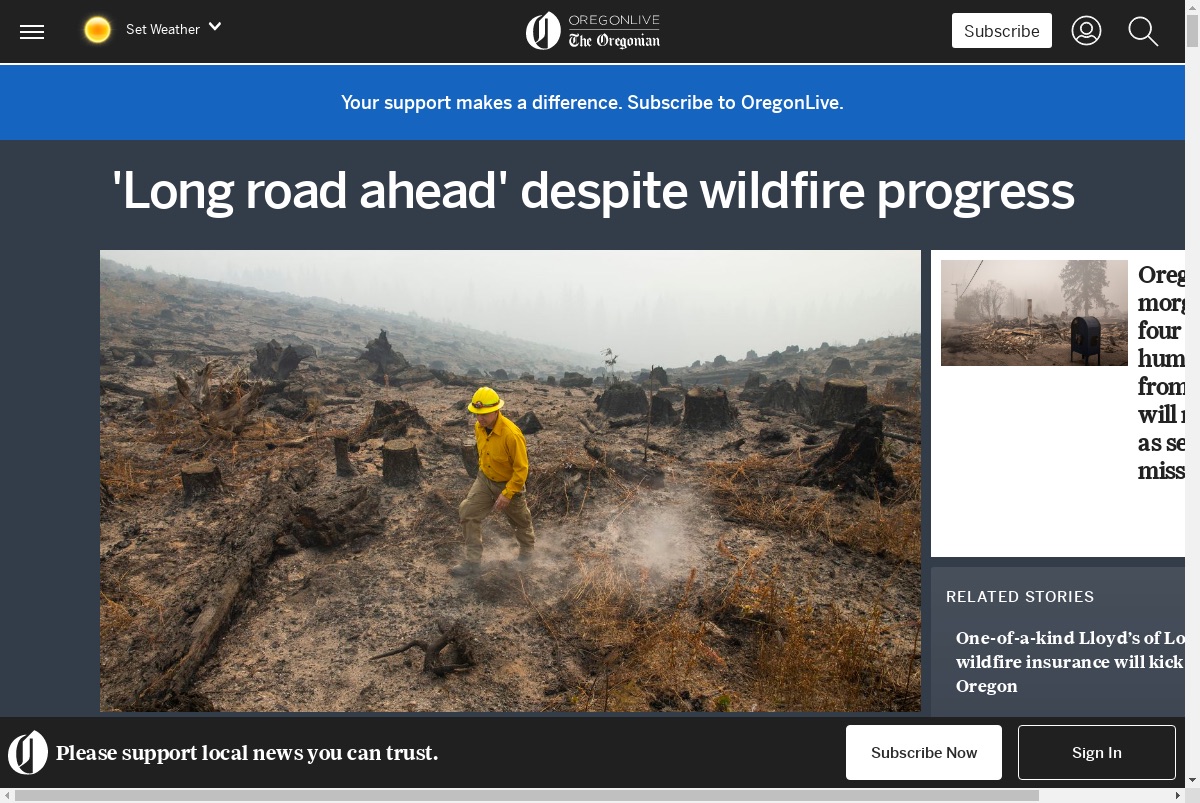Screen dimensions: 1200x803
Task: Click the Sign In button
Action: (1097, 753)
